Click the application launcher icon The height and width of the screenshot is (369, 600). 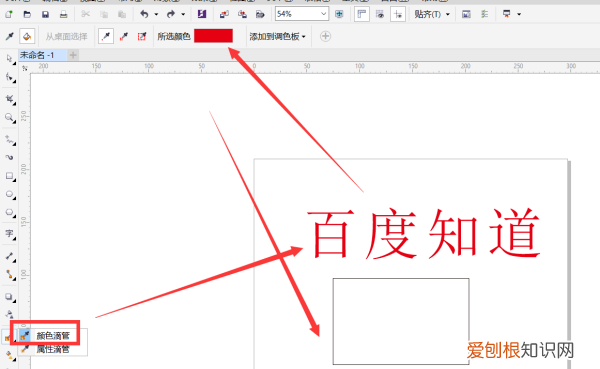507,15
